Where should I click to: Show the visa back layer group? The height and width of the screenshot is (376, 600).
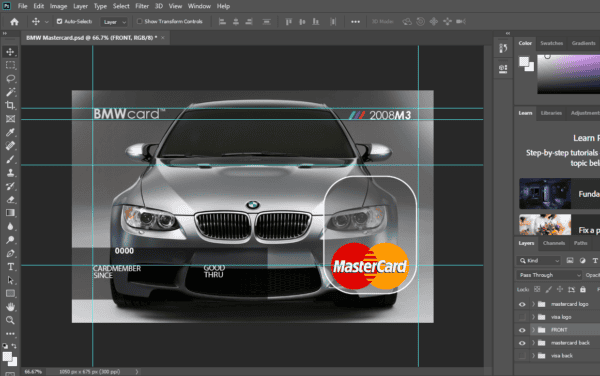522,356
